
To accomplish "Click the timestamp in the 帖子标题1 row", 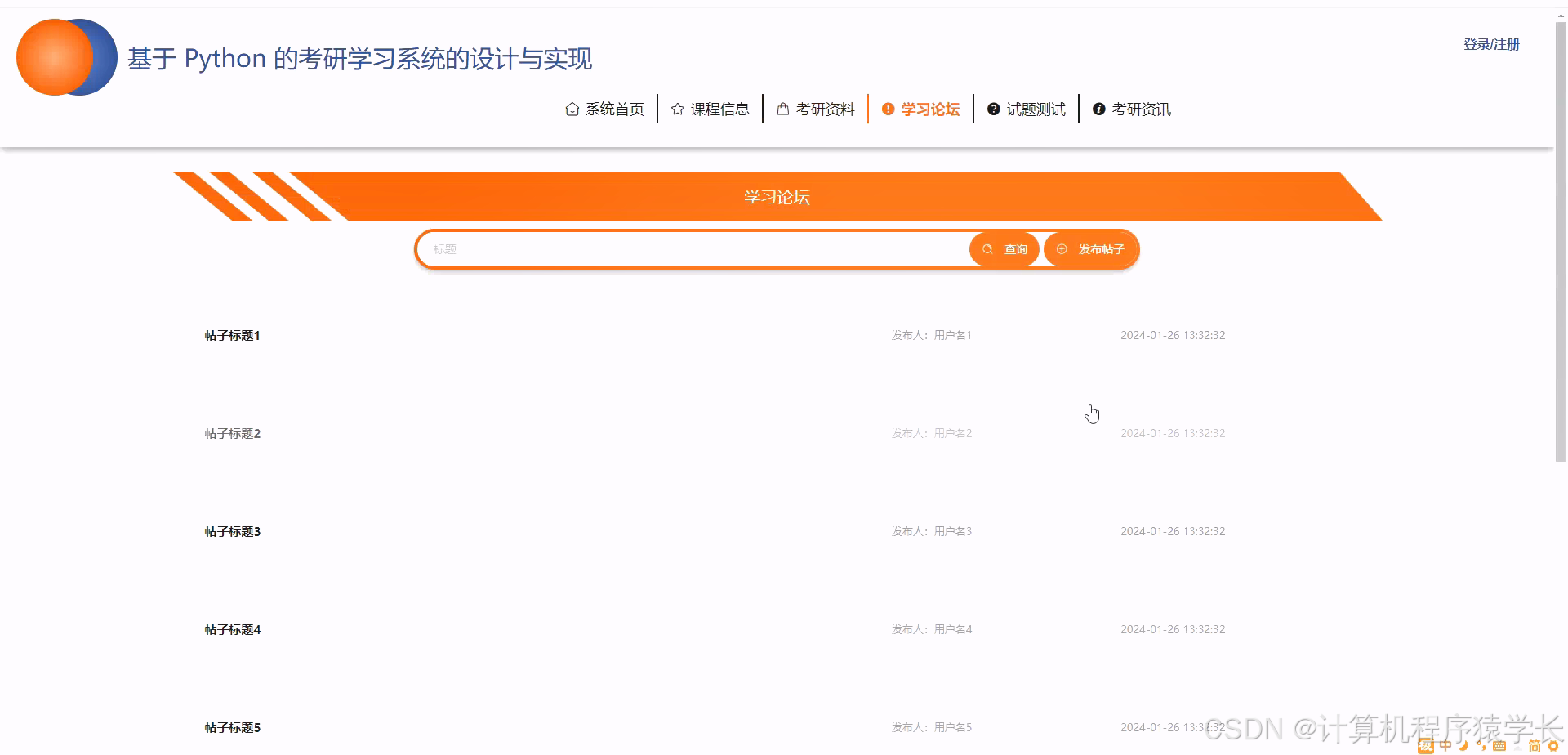I will 1173,335.
